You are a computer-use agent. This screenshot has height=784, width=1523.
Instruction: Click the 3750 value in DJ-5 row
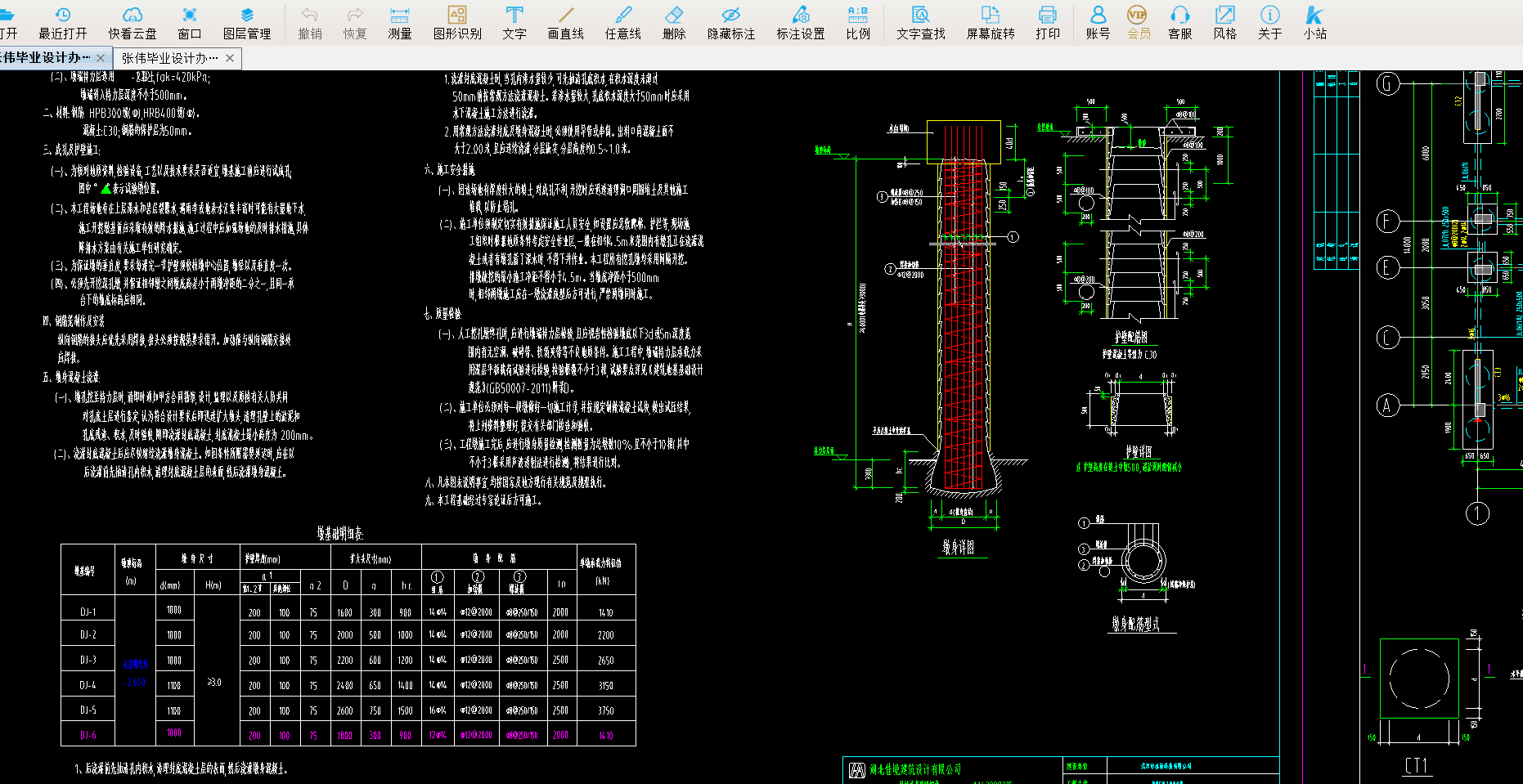(605, 710)
